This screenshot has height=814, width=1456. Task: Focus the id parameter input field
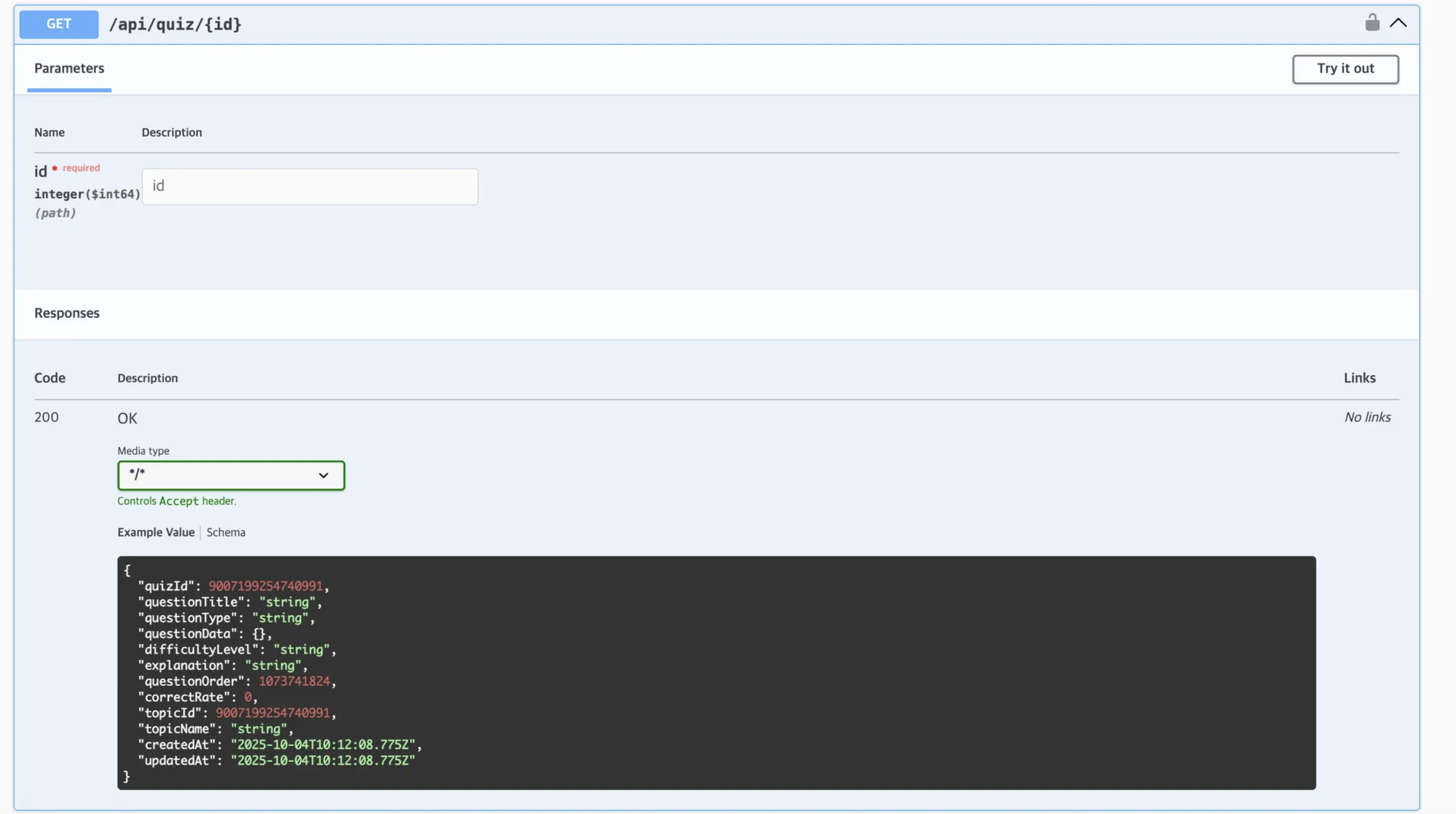[310, 186]
